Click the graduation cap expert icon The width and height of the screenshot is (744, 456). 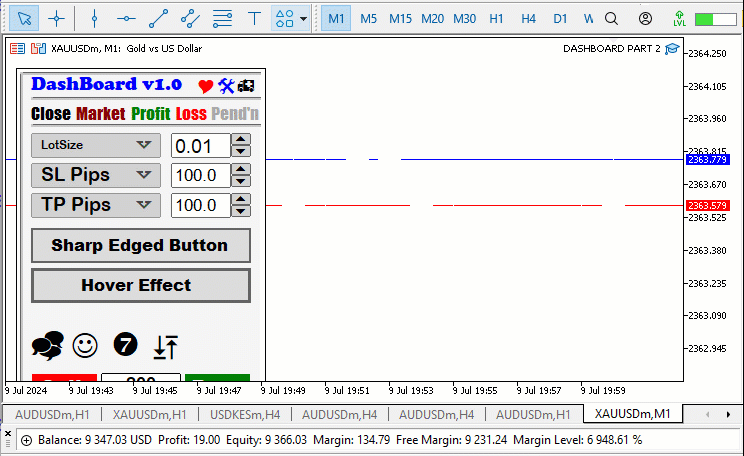pyautogui.click(x=672, y=48)
